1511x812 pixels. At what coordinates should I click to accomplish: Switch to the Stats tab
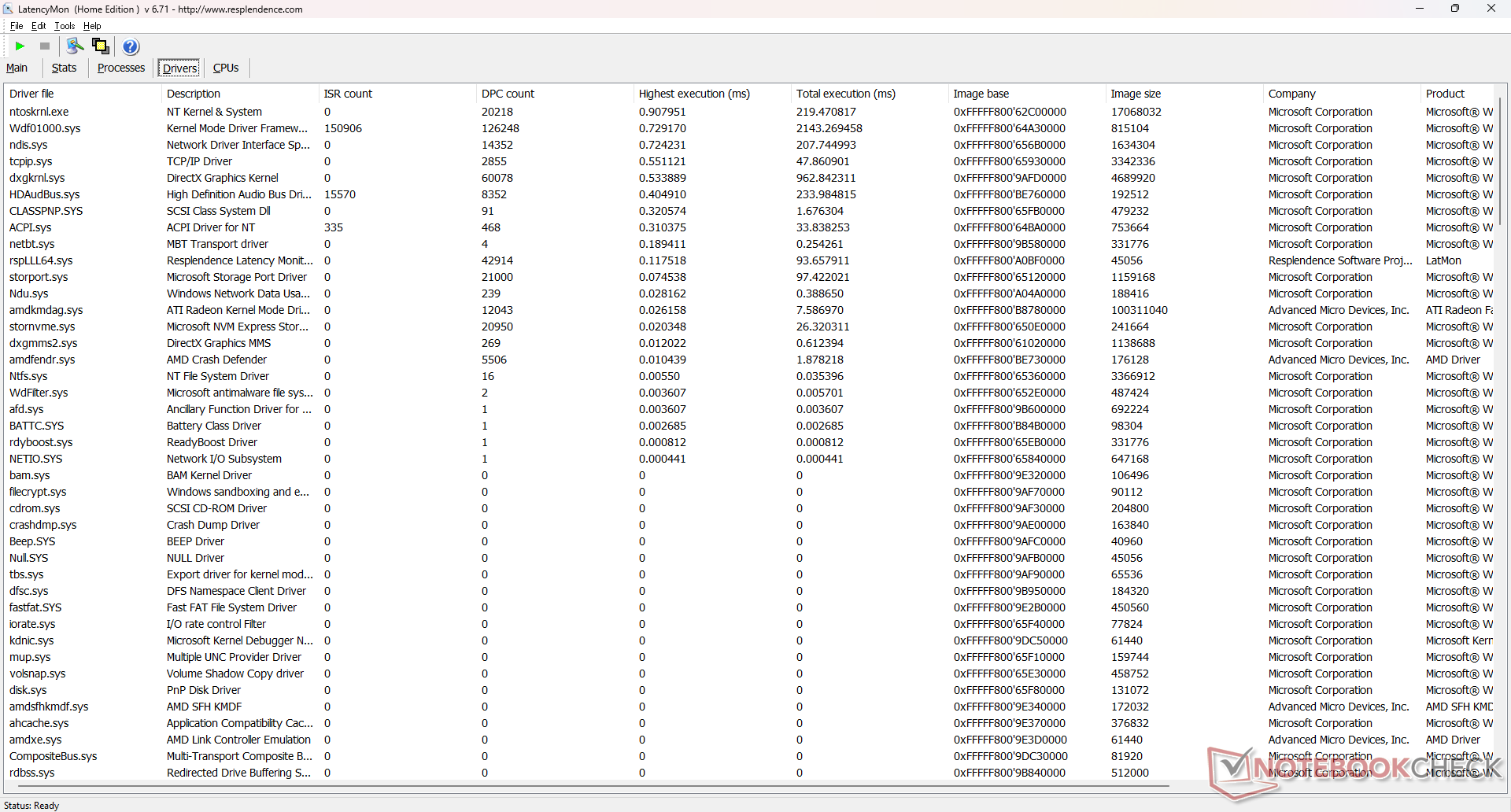point(64,68)
